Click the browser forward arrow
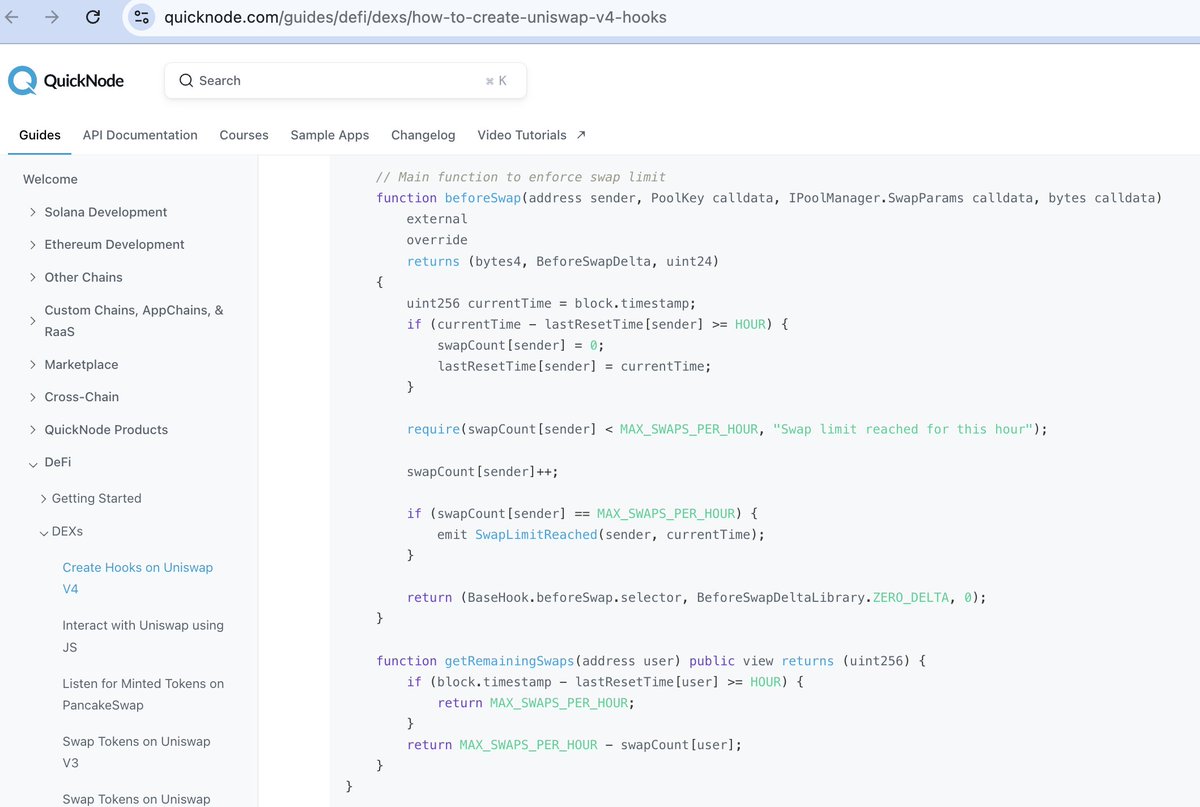This screenshot has width=1200, height=807. [x=52, y=17]
